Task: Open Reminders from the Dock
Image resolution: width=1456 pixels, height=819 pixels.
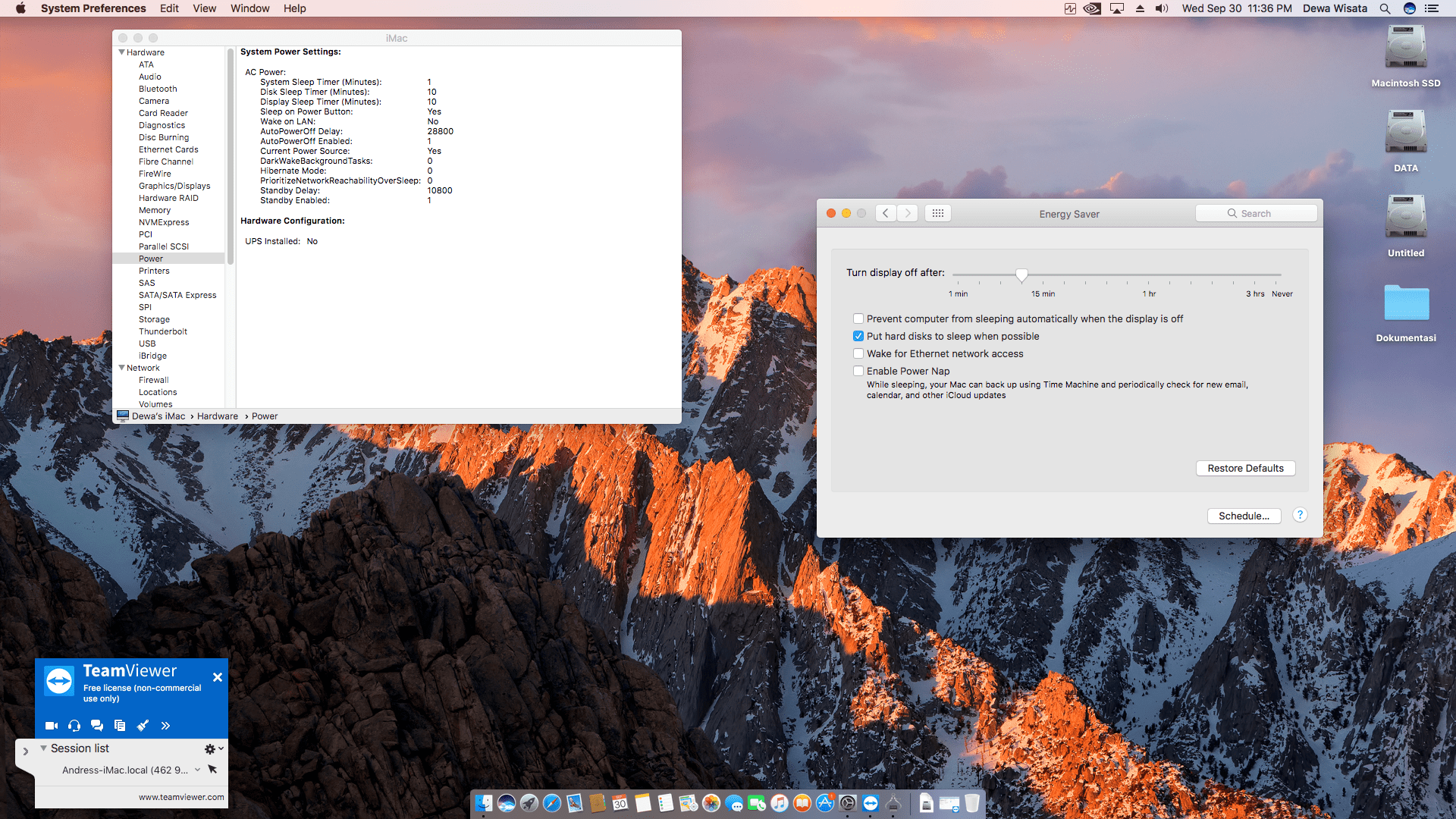Action: 666,803
